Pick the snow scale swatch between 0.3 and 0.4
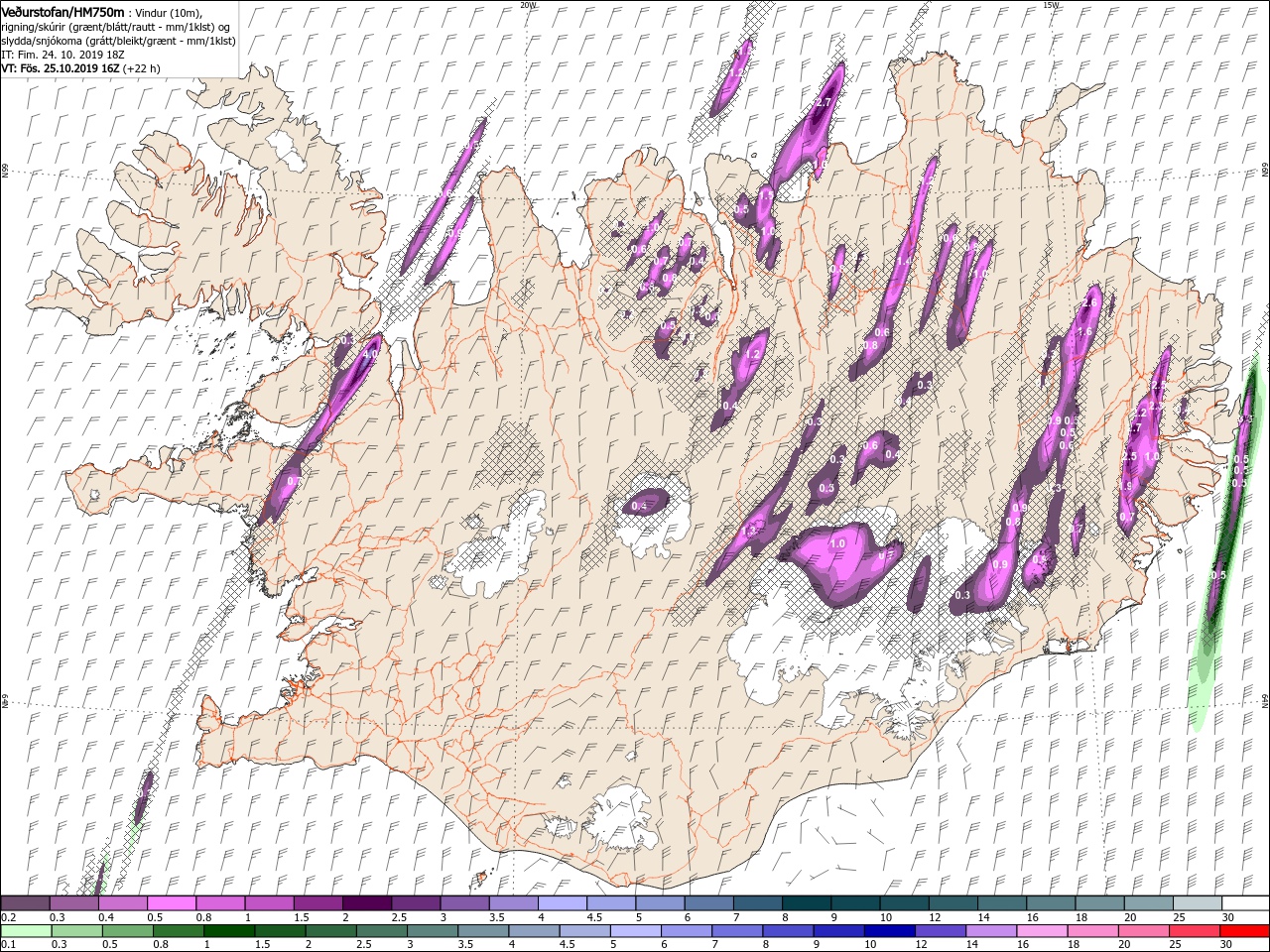Viewport: 1270px width, 952px height. click(74, 902)
